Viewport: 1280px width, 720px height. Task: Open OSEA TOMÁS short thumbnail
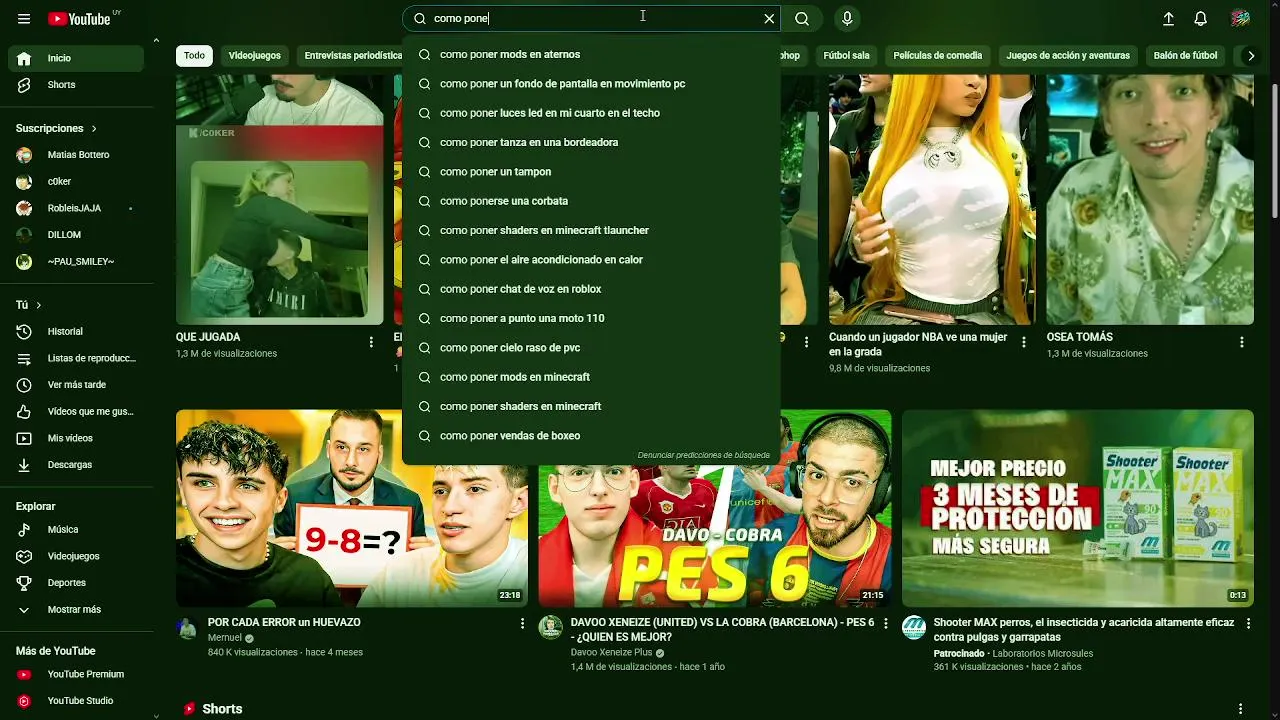coord(1150,200)
